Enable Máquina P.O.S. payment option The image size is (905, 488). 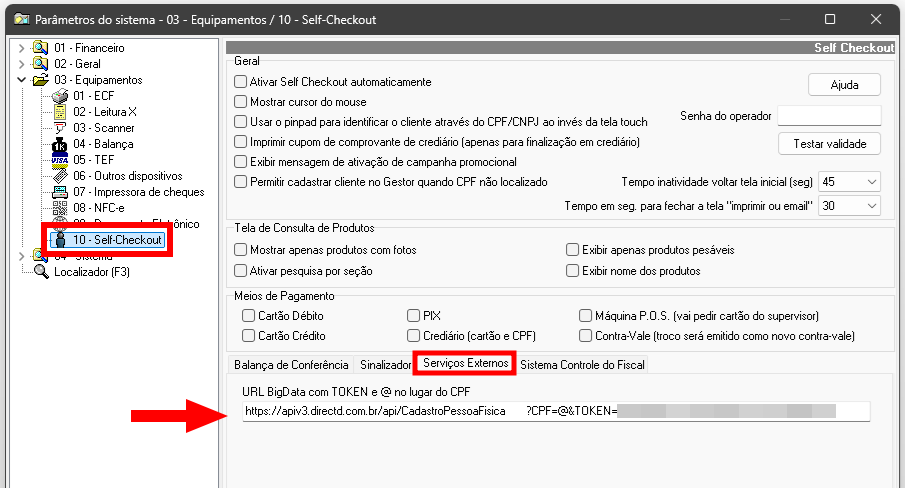586,316
